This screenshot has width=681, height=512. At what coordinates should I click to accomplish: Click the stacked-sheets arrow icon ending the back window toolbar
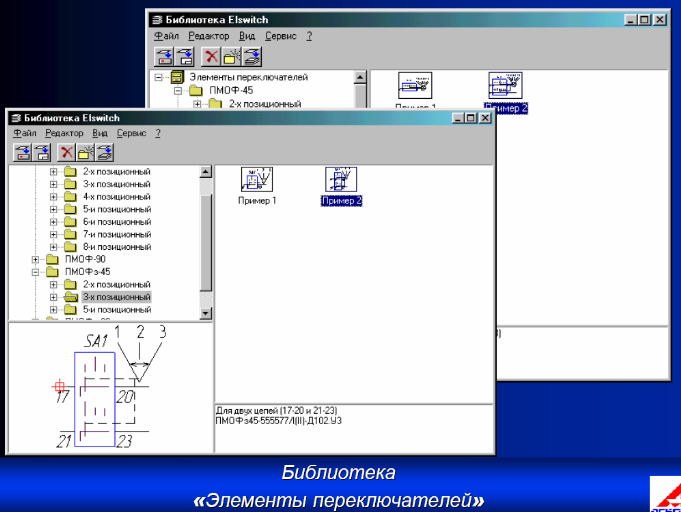[x=252, y=56]
